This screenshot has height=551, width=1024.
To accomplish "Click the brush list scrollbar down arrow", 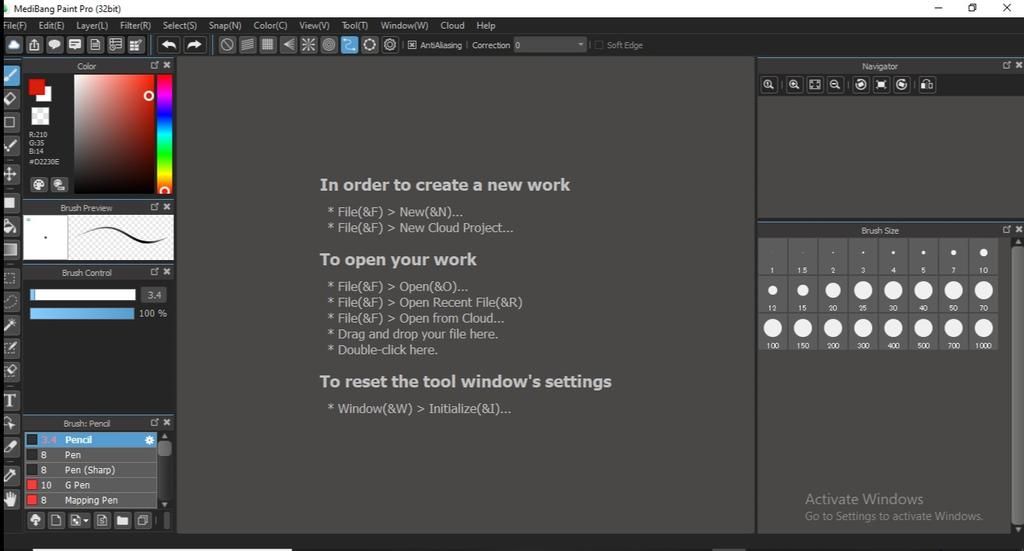I will tap(165, 504).
